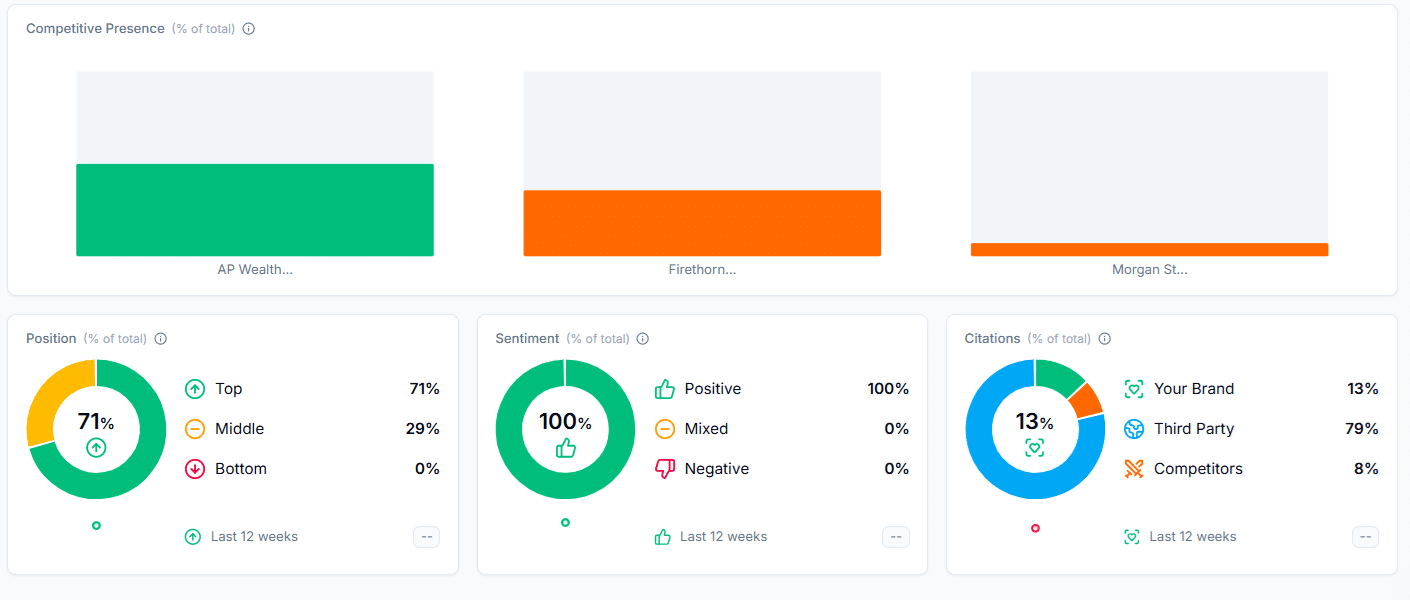The width and height of the screenshot is (1410, 600).
Task: Click the blue globe Third Party icon
Action: click(1133, 428)
